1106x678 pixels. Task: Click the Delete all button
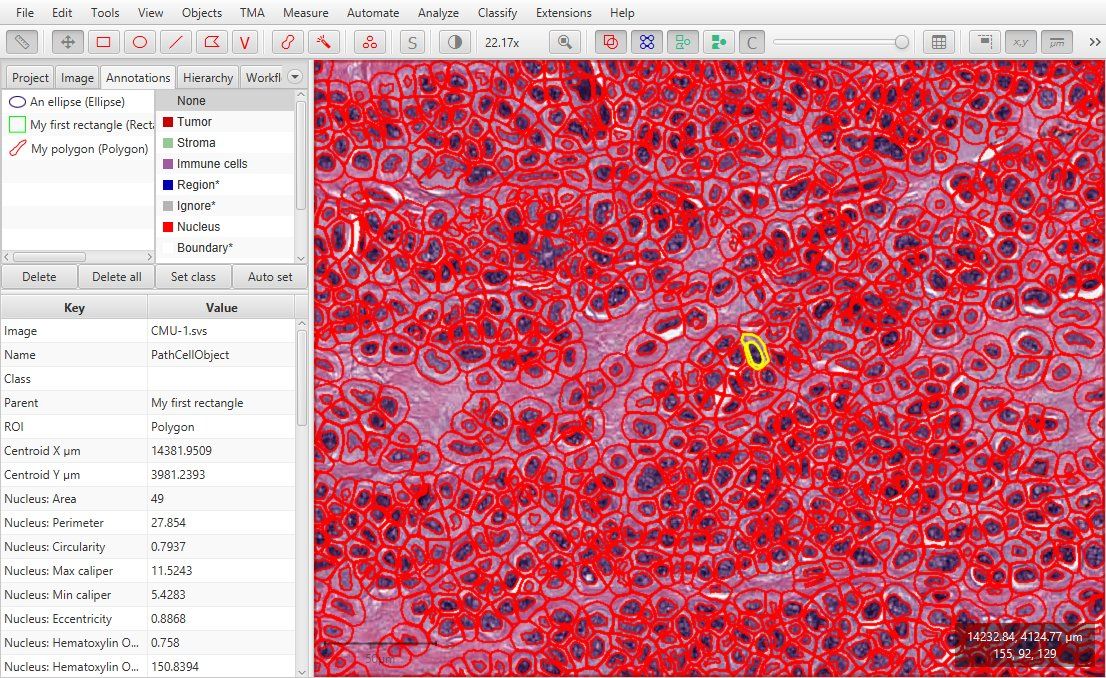pyautogui.click(x=116, y=276)
